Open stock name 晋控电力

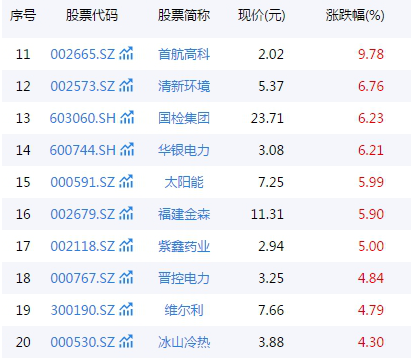click(184, 278)
